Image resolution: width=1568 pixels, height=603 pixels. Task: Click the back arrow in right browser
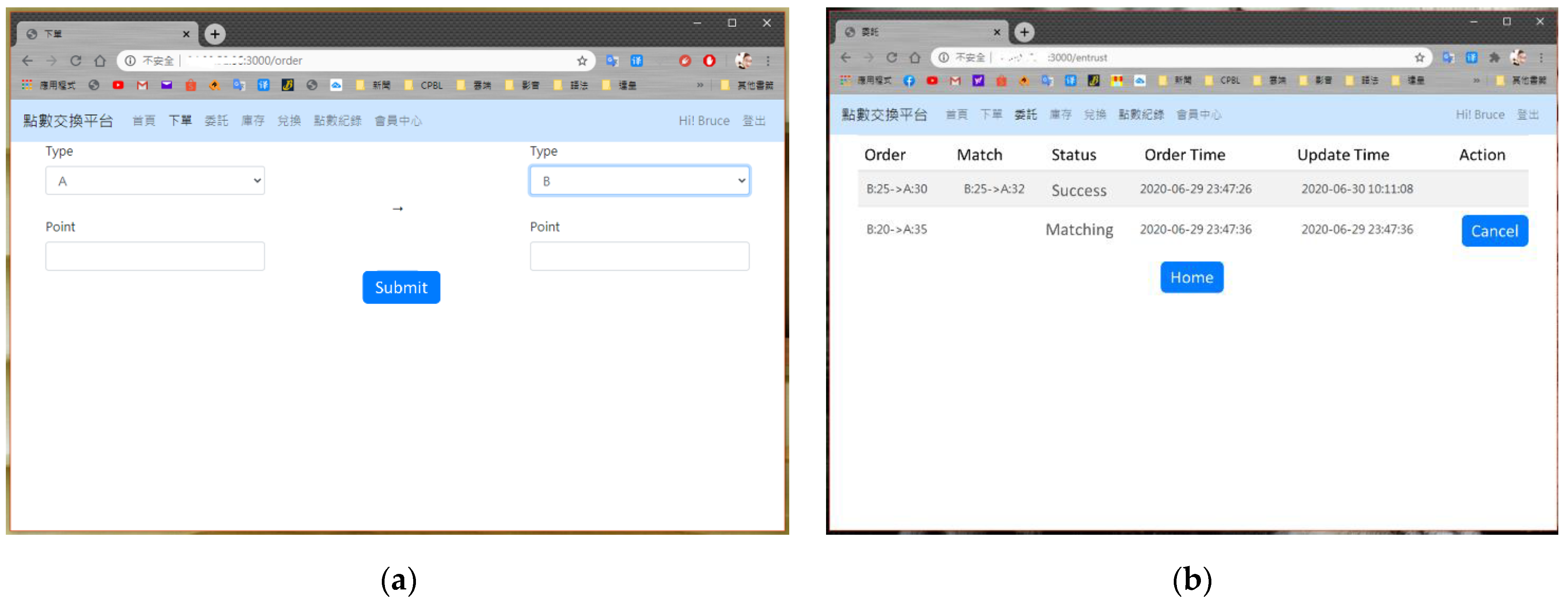pos(845,57)
